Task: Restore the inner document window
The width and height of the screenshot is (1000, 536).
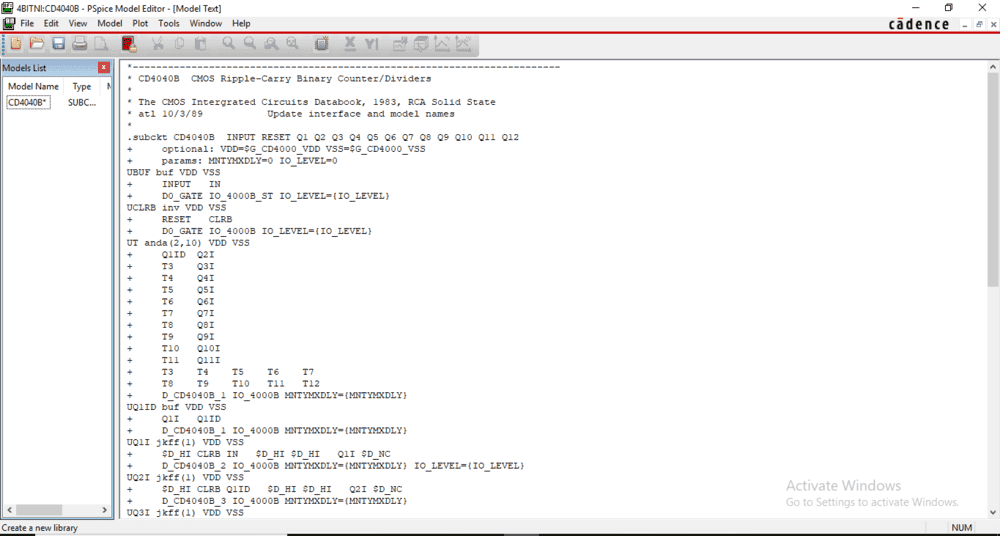Action: pyautogui.click(x=980, y=24)
